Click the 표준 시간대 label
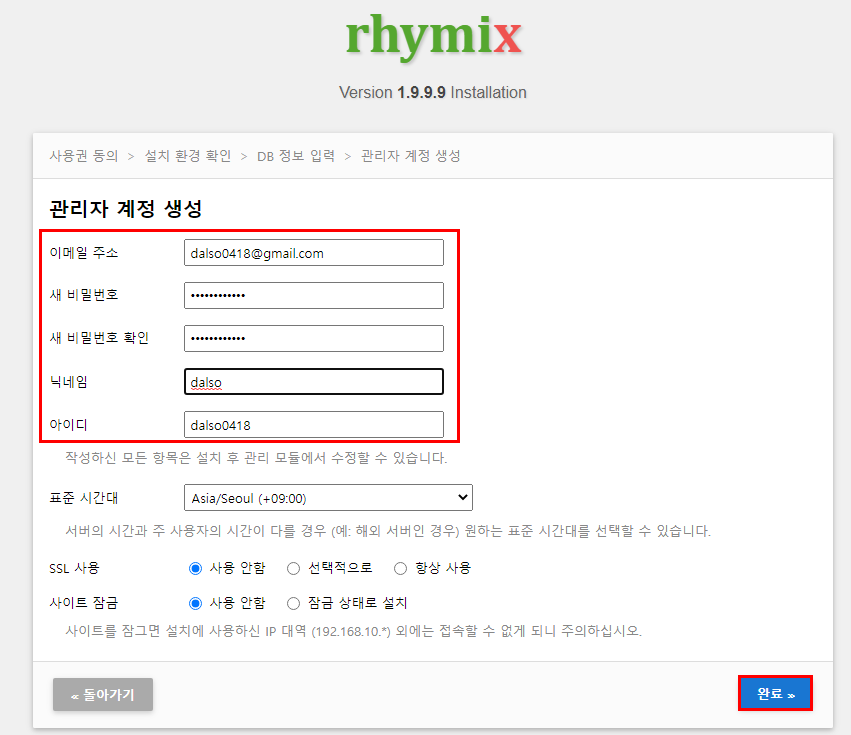This screenshot has width=851, height=735. [84, 498]
